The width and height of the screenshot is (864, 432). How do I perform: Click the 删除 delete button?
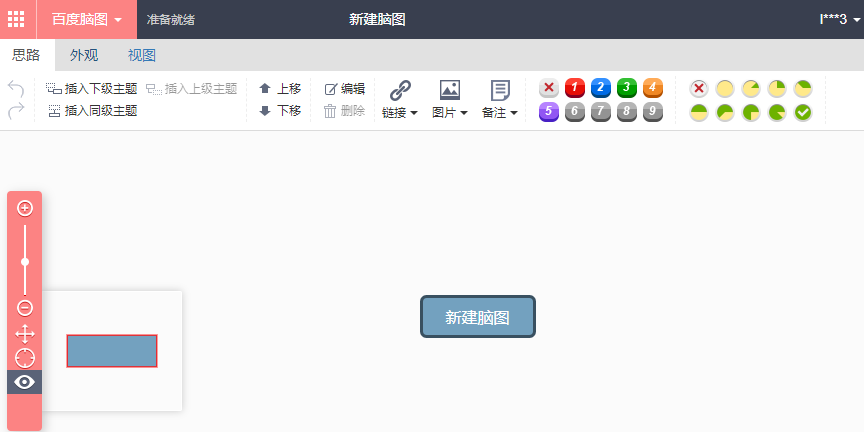coord(345,111)
